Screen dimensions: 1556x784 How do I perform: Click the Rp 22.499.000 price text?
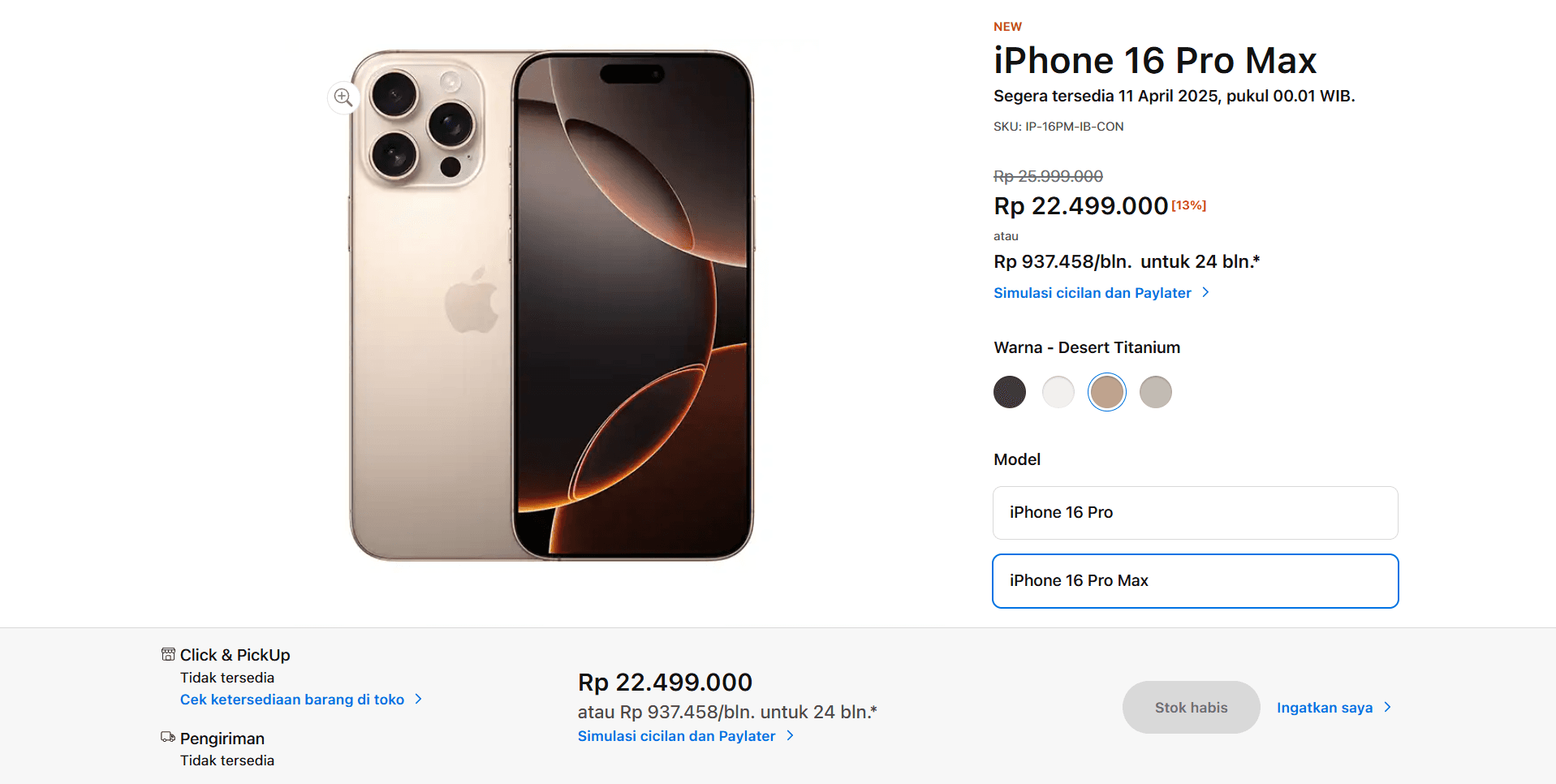pos(1081,205)
